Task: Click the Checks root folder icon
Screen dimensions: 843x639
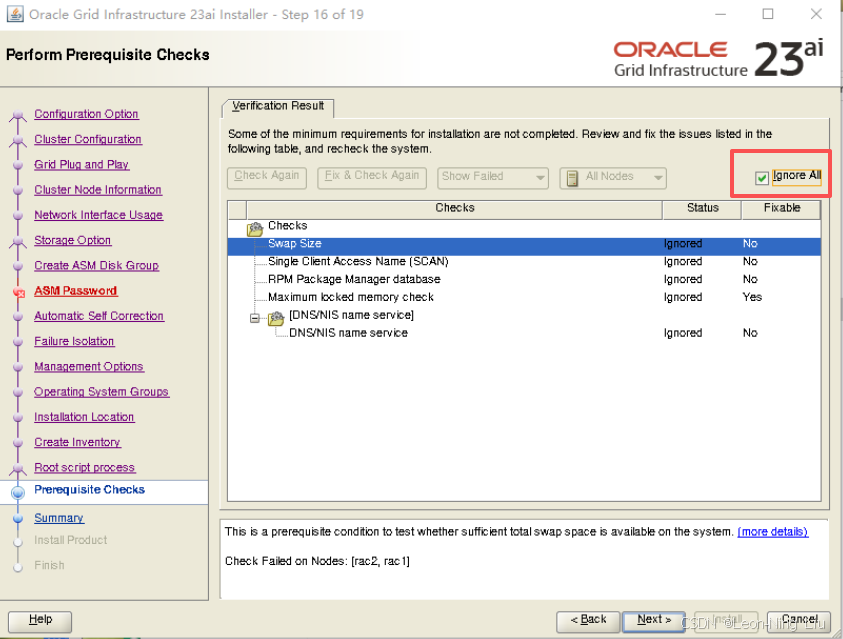Action: pos(255,228)
